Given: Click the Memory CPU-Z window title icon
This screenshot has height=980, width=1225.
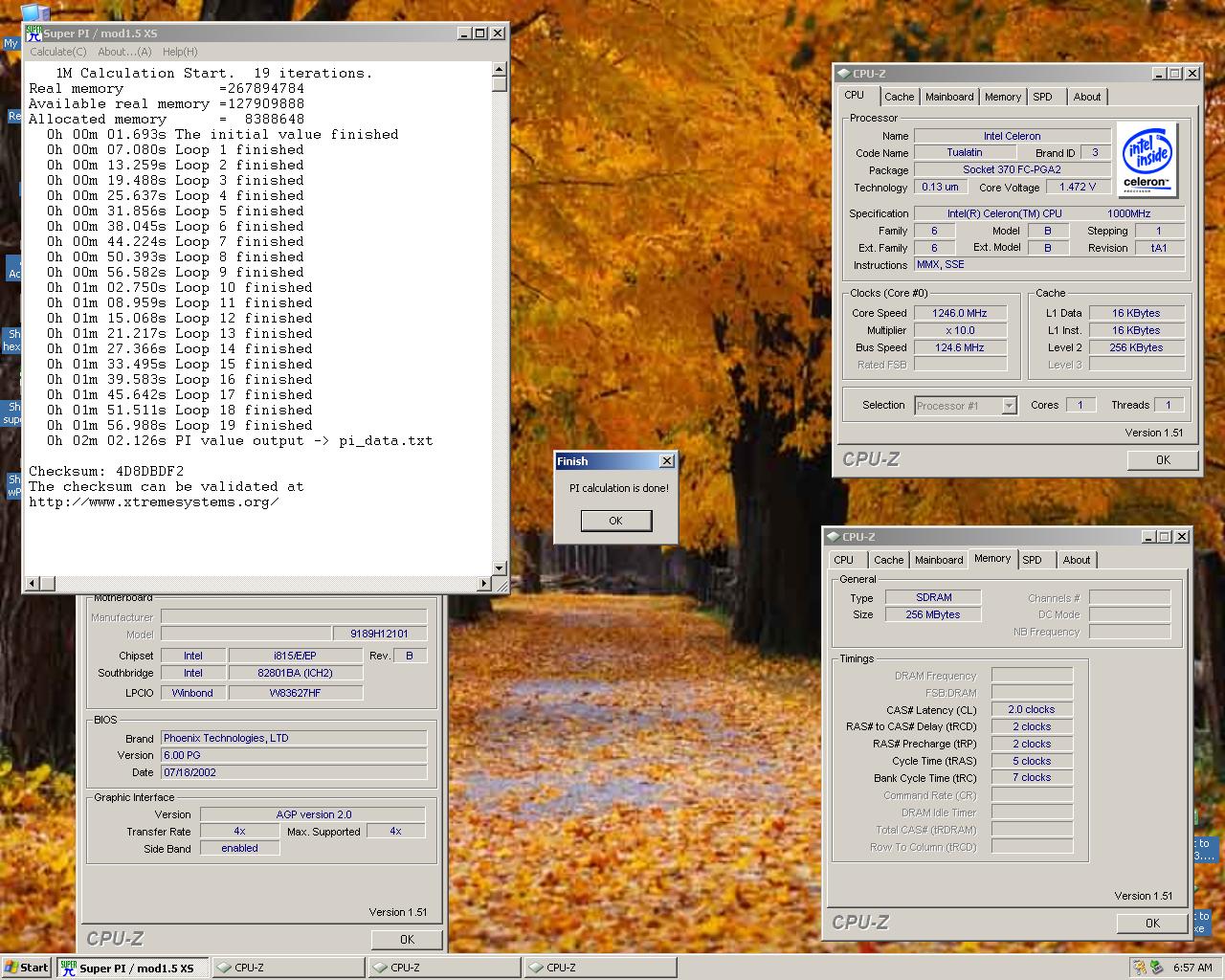Looking at the screenshot, I should 833,537.
